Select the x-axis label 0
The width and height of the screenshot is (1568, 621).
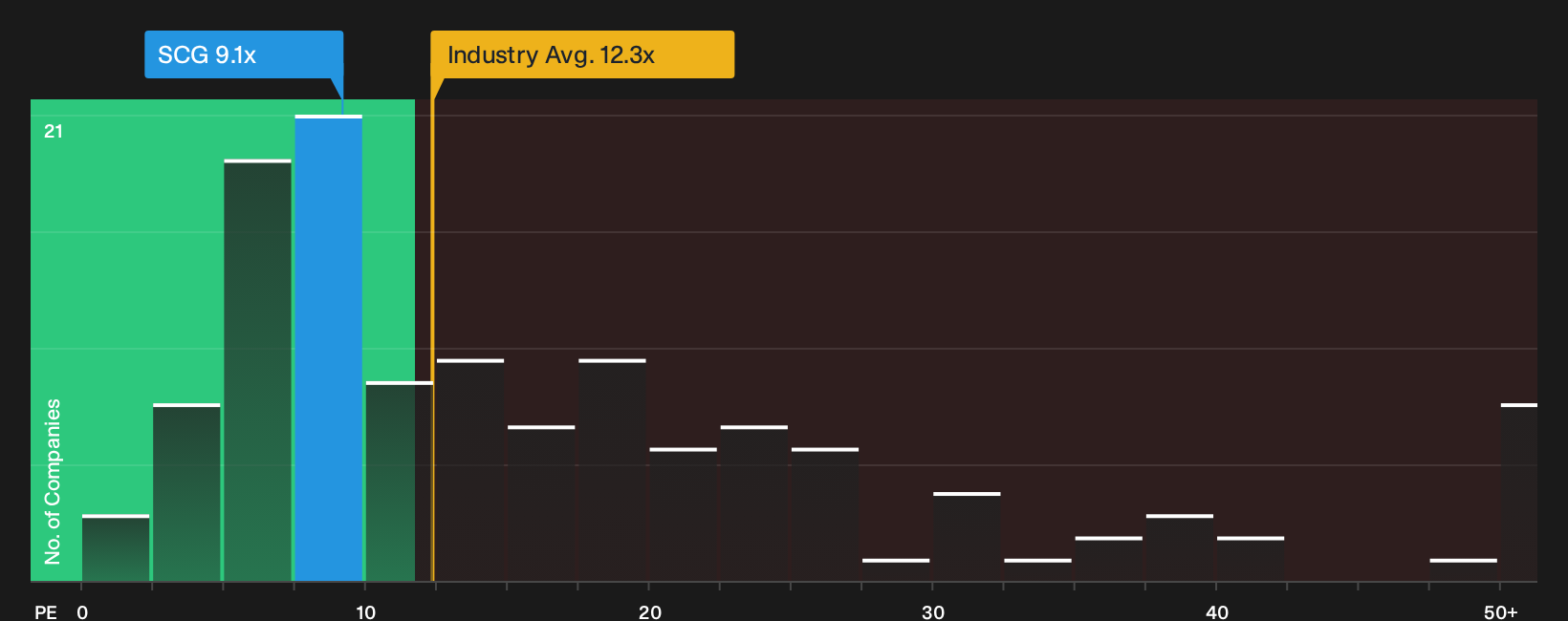(x=82, y=612)
